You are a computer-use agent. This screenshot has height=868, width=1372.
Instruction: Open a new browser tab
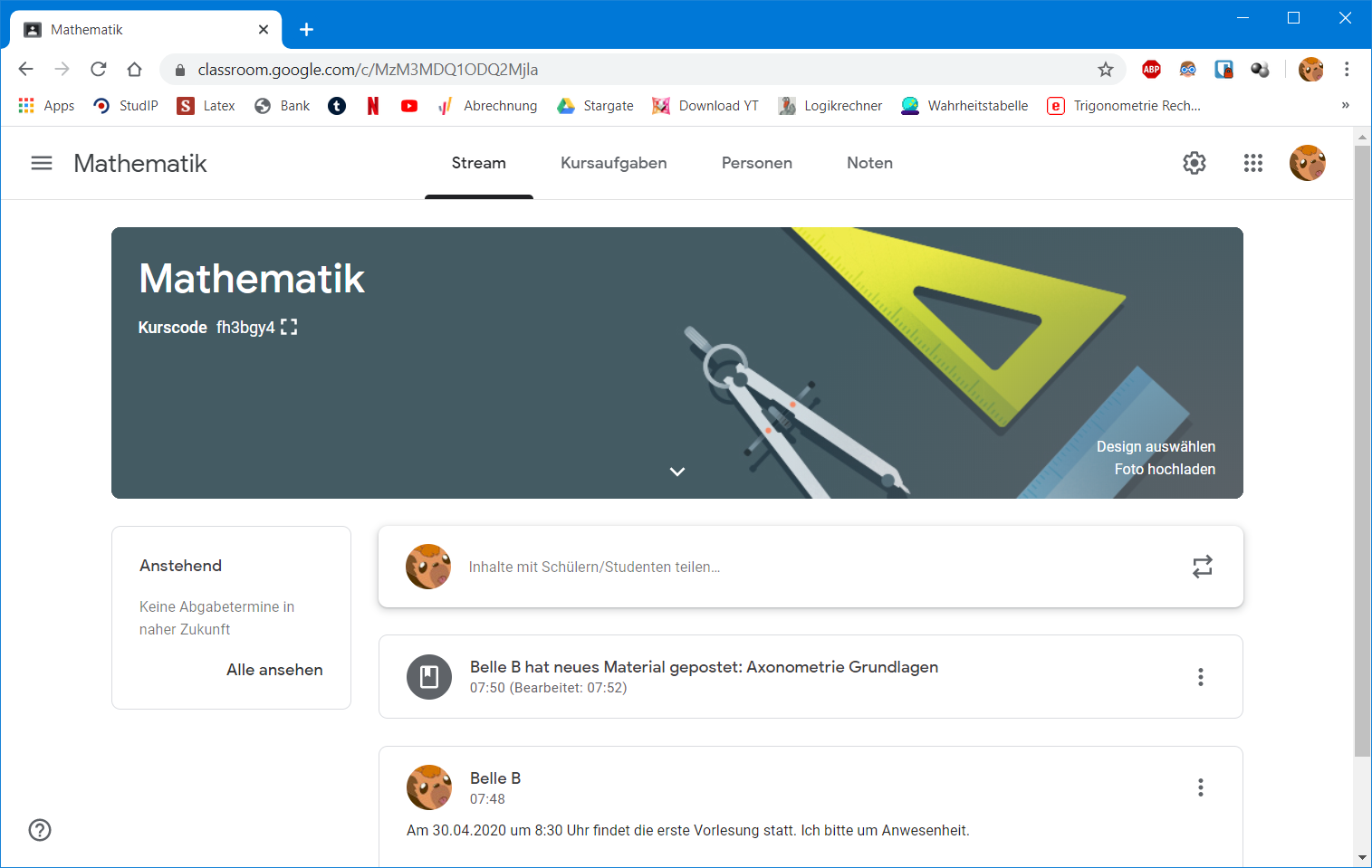pyautogui.click(x=307, y=30)
